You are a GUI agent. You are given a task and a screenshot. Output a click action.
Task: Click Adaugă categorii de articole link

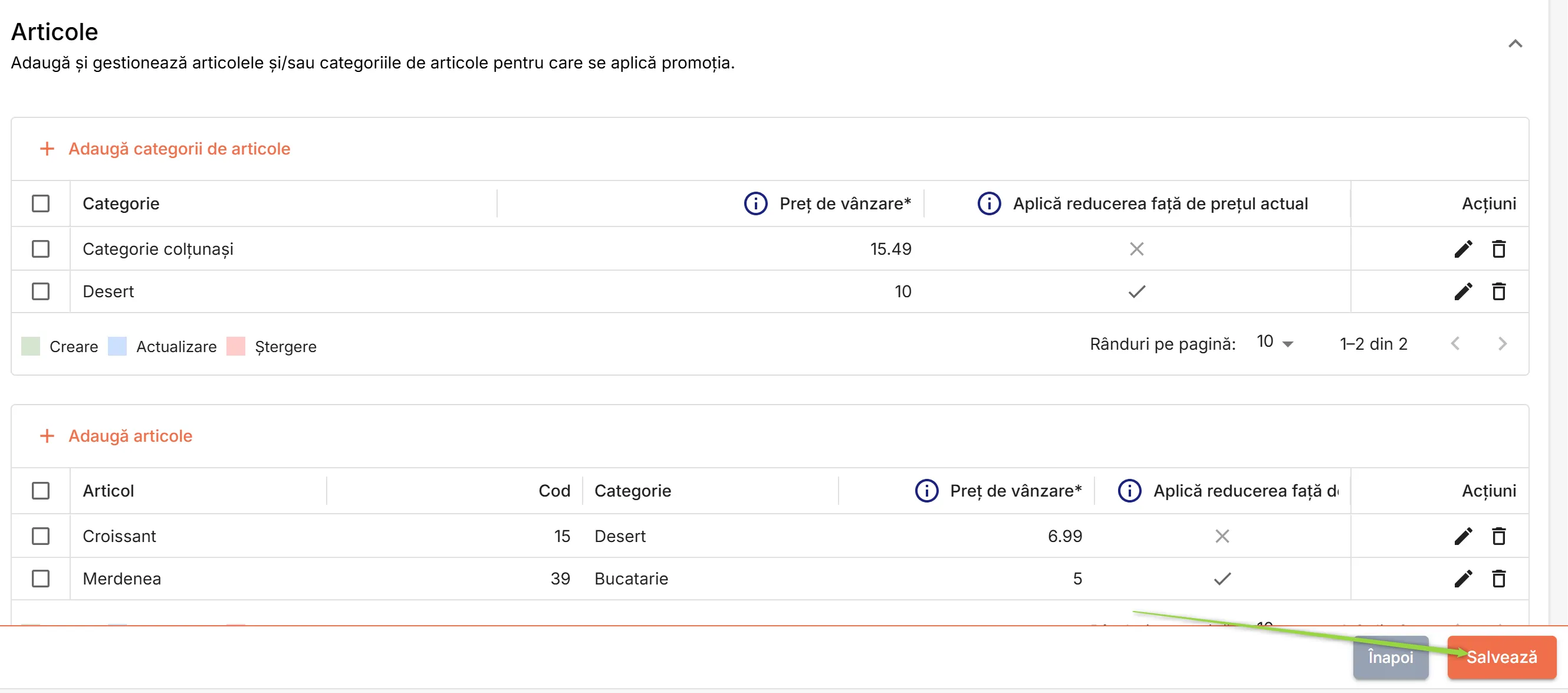click(179, 149)
